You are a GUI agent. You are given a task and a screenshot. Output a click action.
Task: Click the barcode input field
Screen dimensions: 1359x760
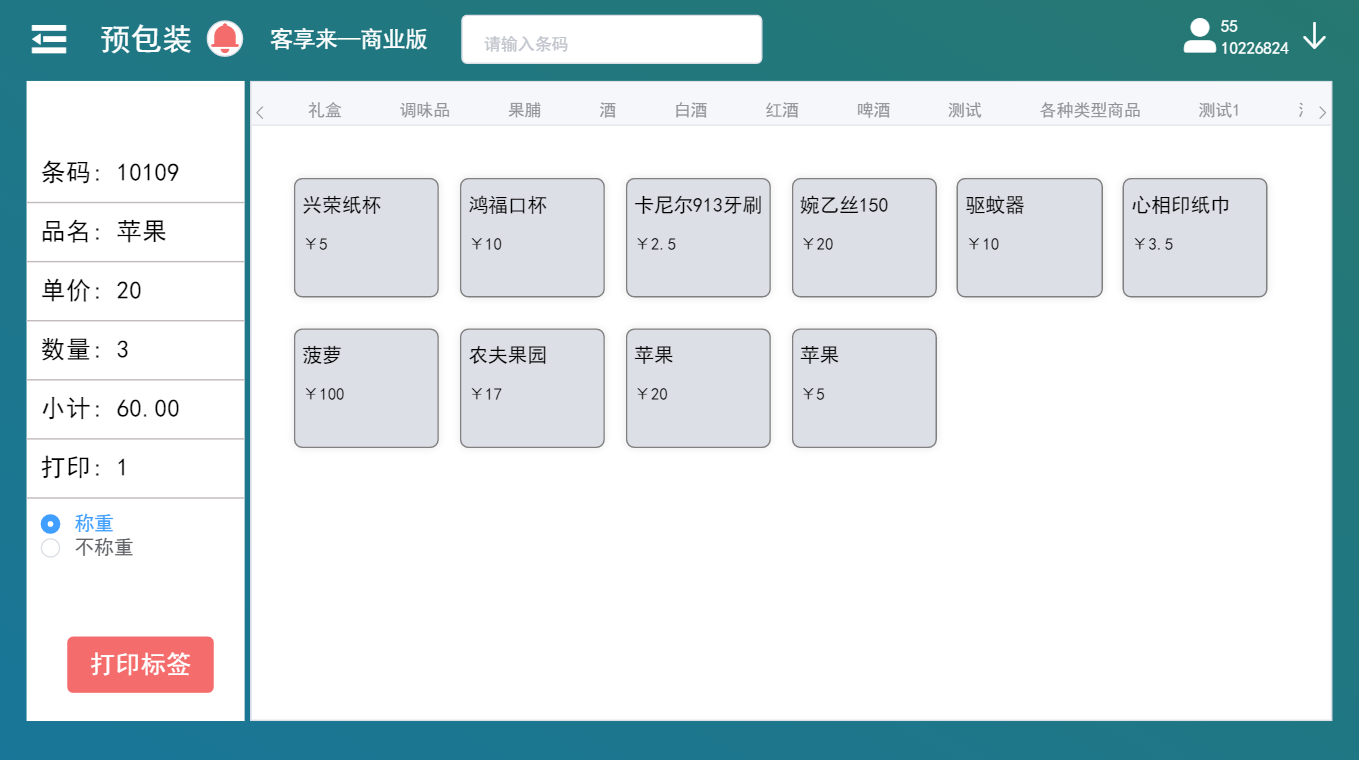611,40
